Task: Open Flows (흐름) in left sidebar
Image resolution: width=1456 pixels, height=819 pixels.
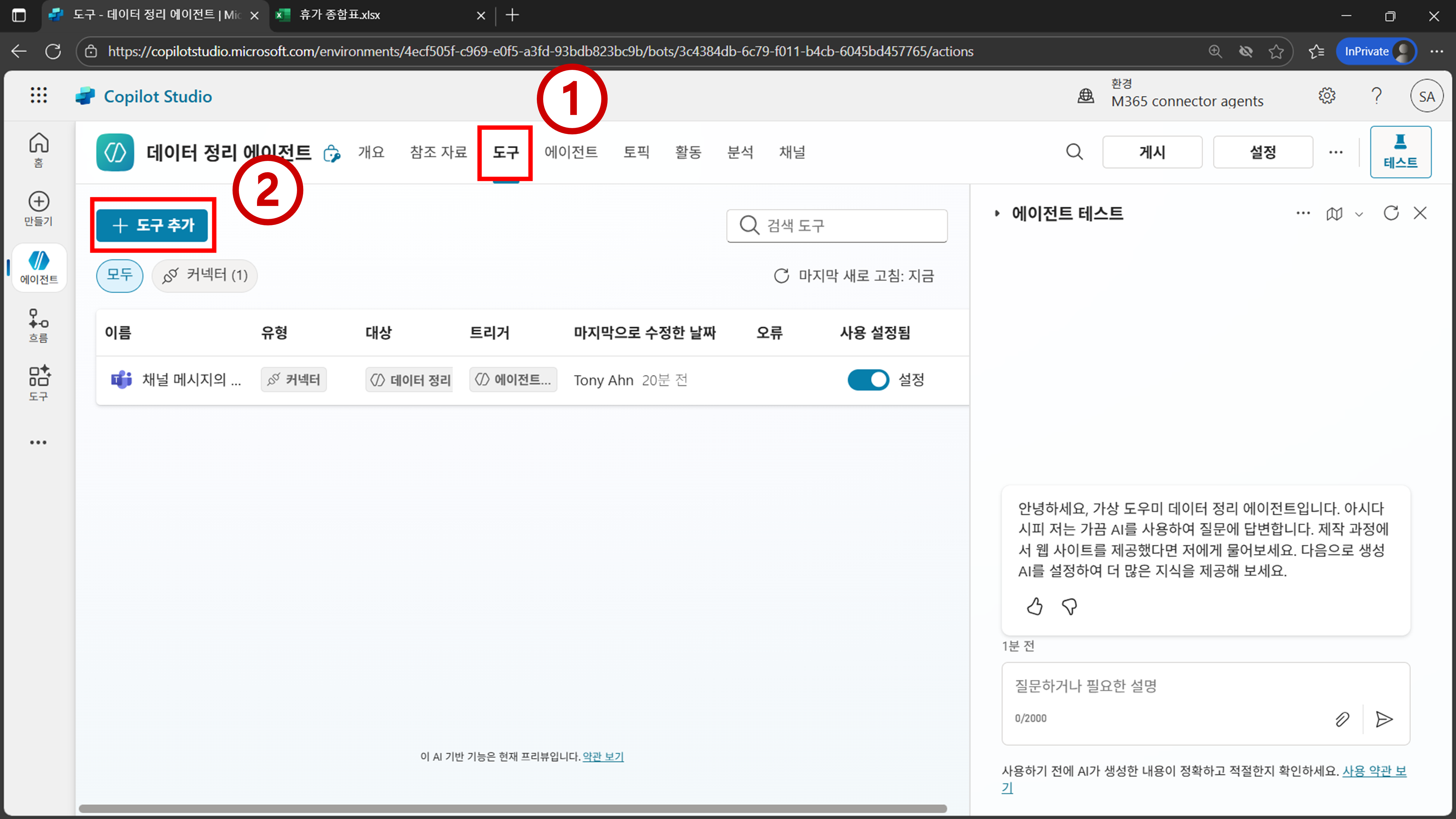Action: tap(39, 325)
